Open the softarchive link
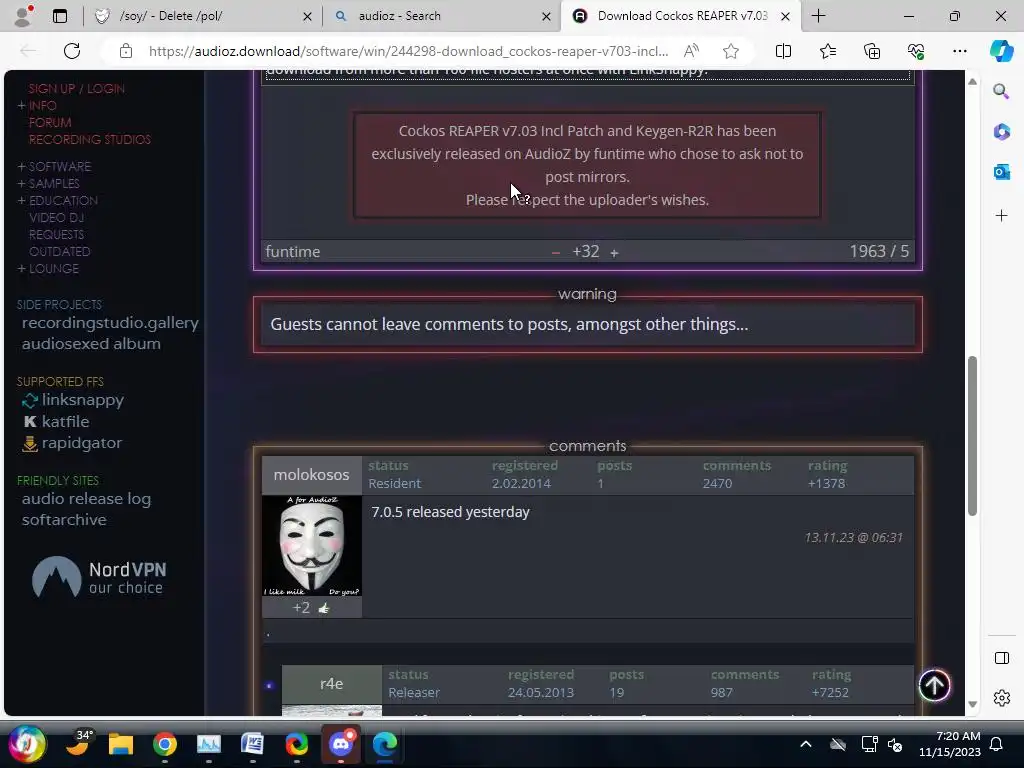The width and height of the screenshot is (1024, 768). coord(64,520)
